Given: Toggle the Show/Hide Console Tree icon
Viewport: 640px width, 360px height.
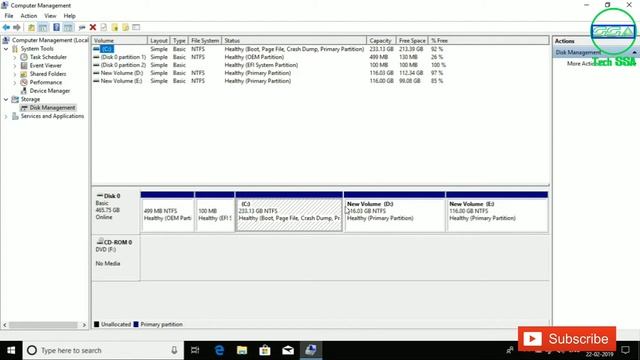Looking at the screenshot, I should coord(43,27).
